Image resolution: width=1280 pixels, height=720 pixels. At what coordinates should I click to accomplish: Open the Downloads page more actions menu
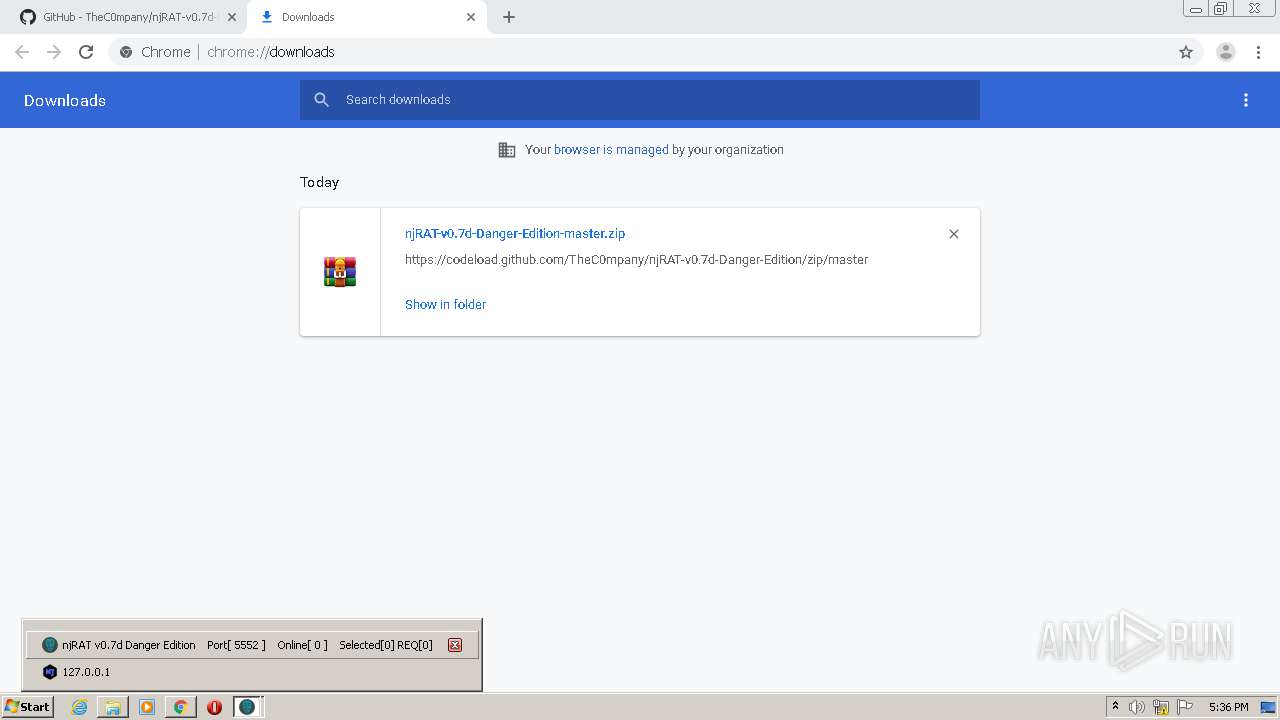coord(1246,100)
